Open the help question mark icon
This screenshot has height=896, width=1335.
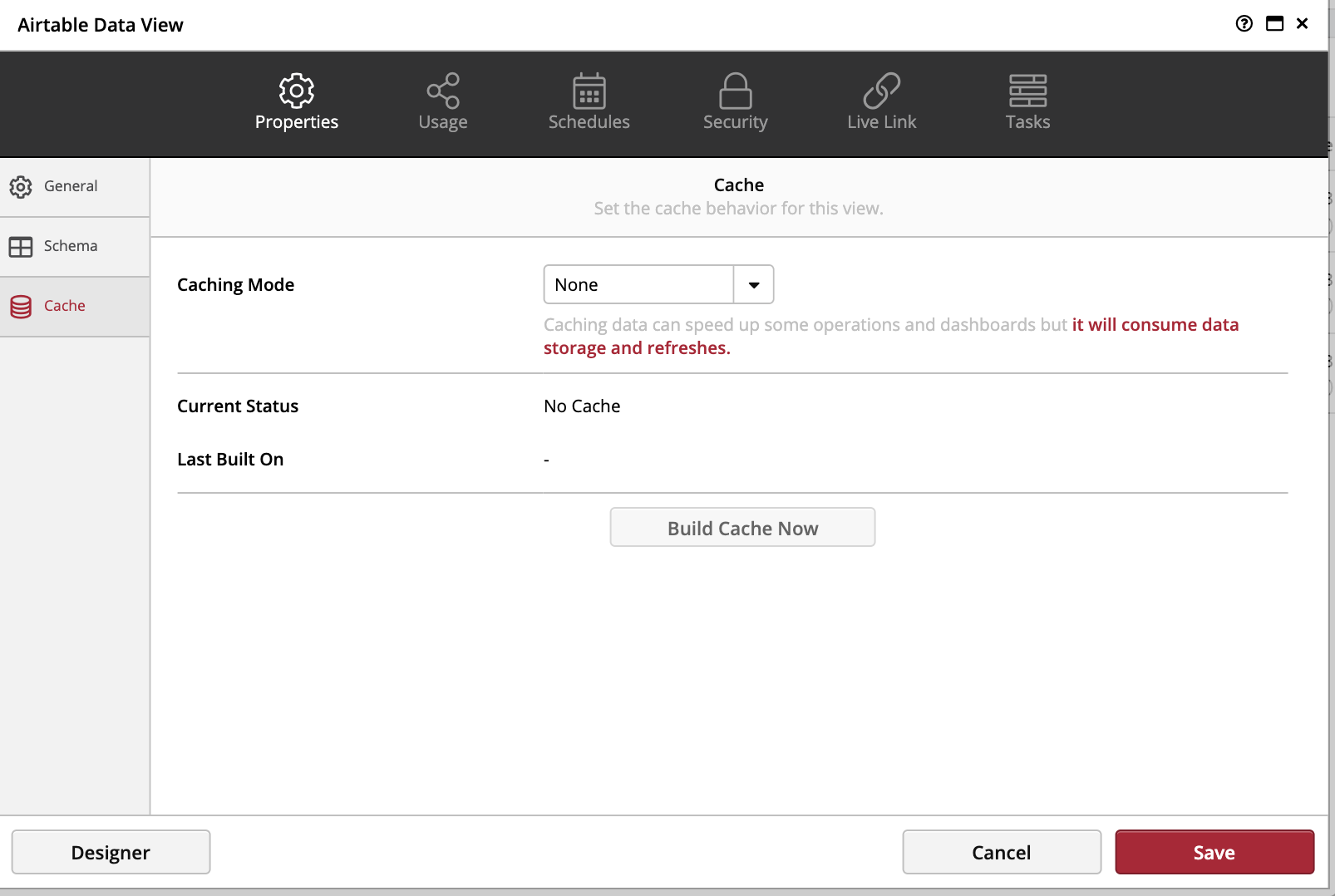click(x=1244, y=23)
